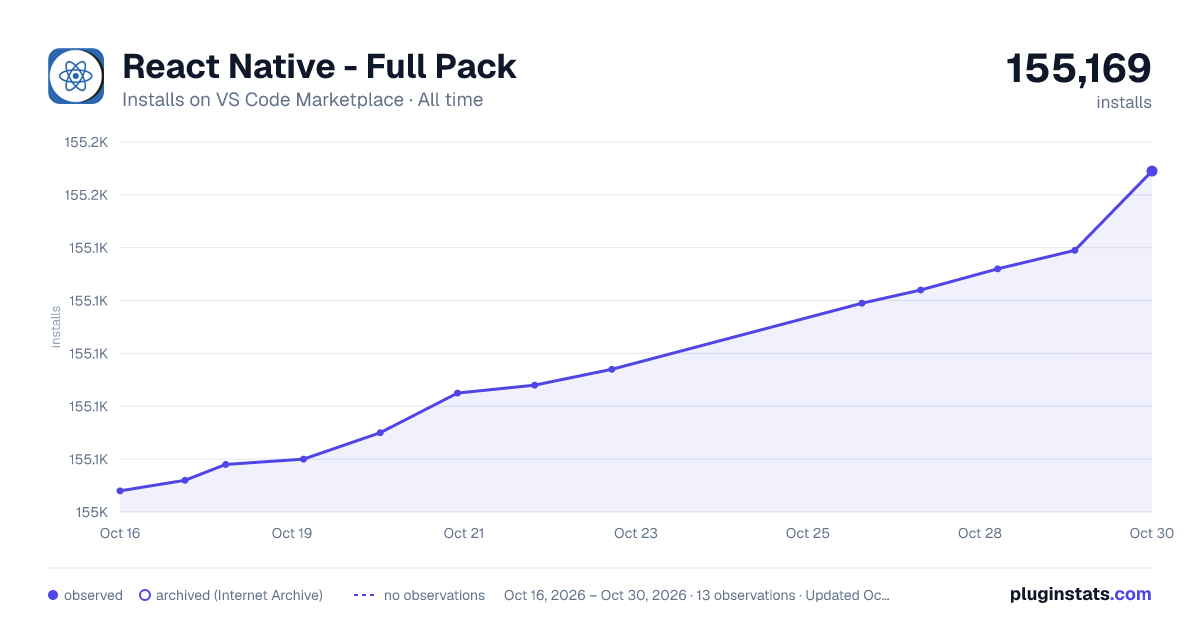Click the Oct 16 x-axis label

point(120,533)
